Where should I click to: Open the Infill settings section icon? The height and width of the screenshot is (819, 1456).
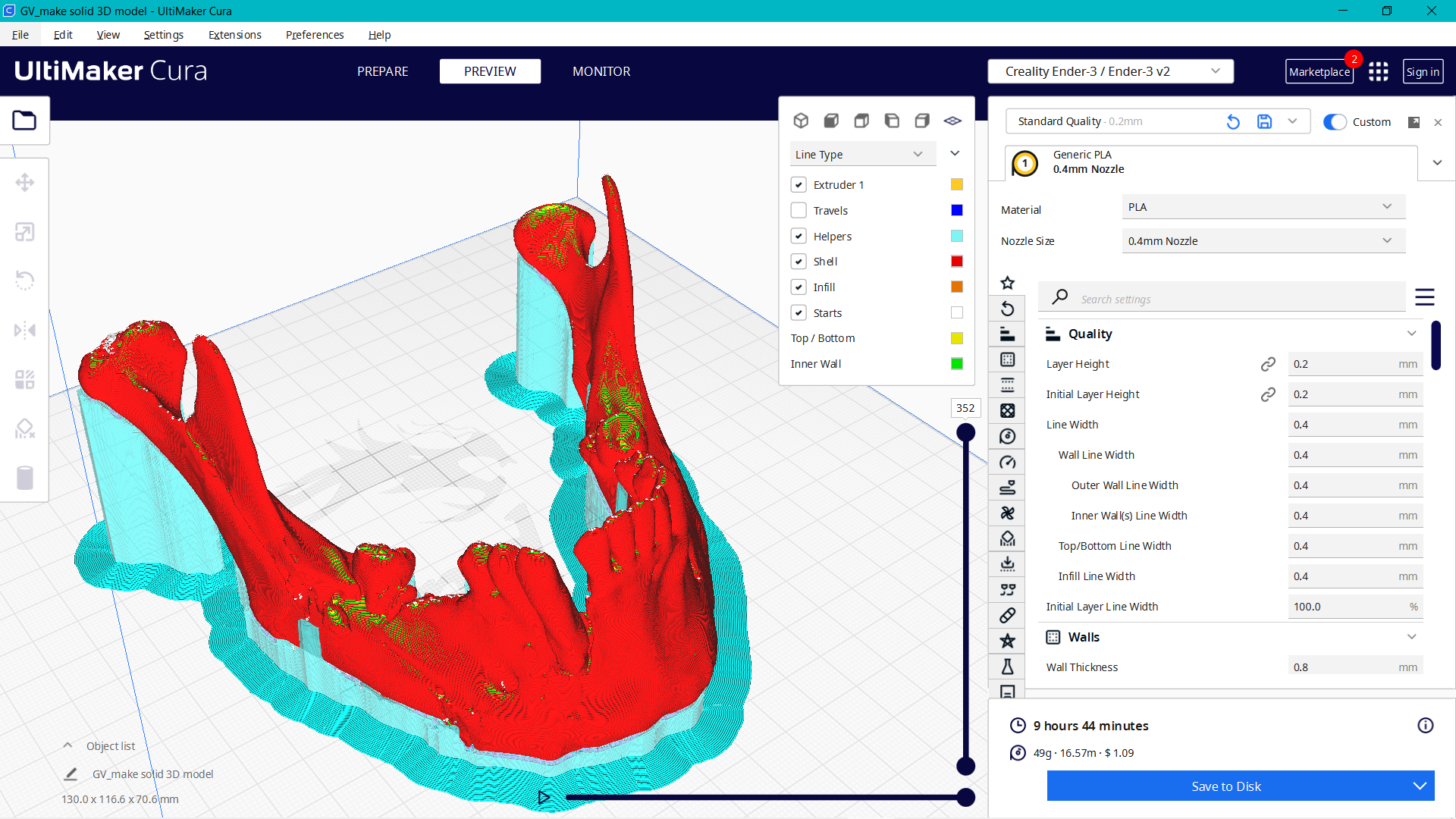[1008, 410]
